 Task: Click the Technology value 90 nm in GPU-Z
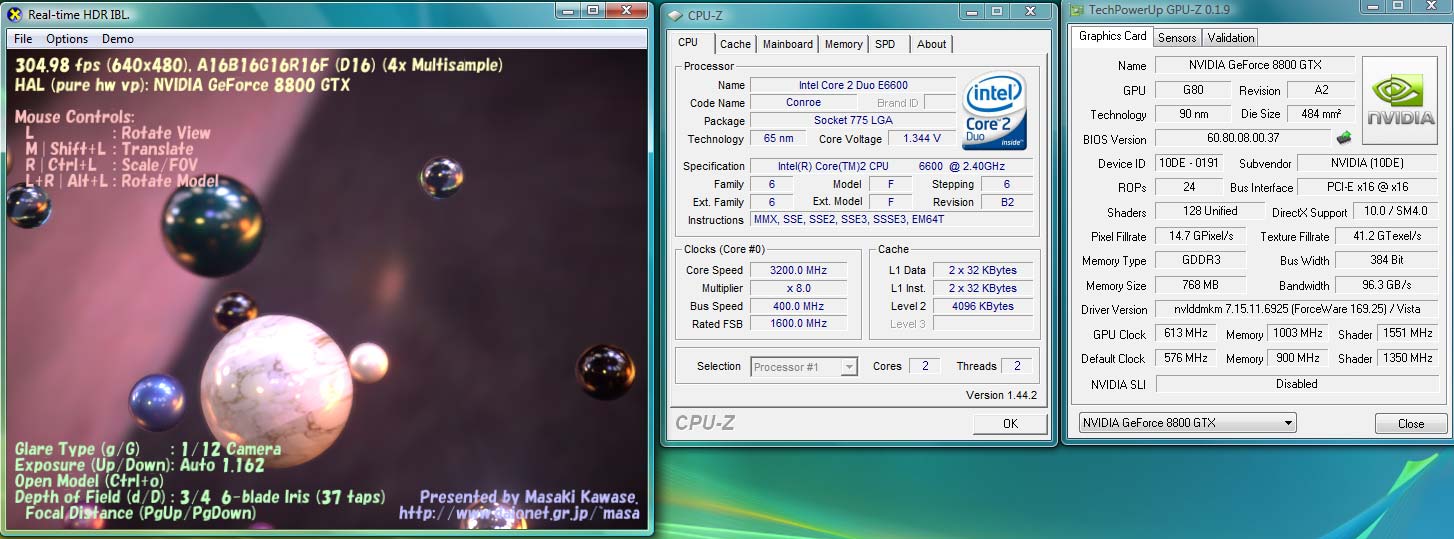coord(1193,114)
